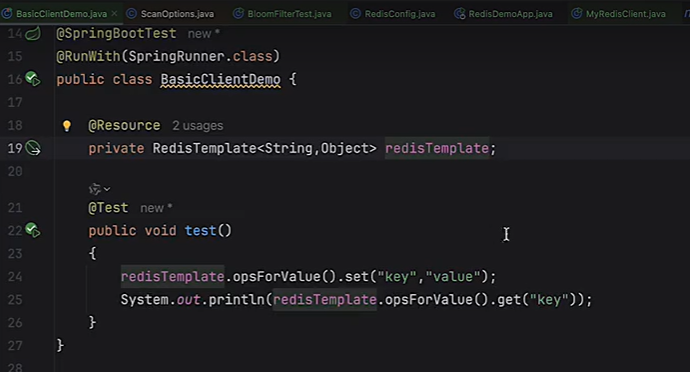Click line number 20 in the gutter
The image size is (690, 372).
tap(15, 171)
